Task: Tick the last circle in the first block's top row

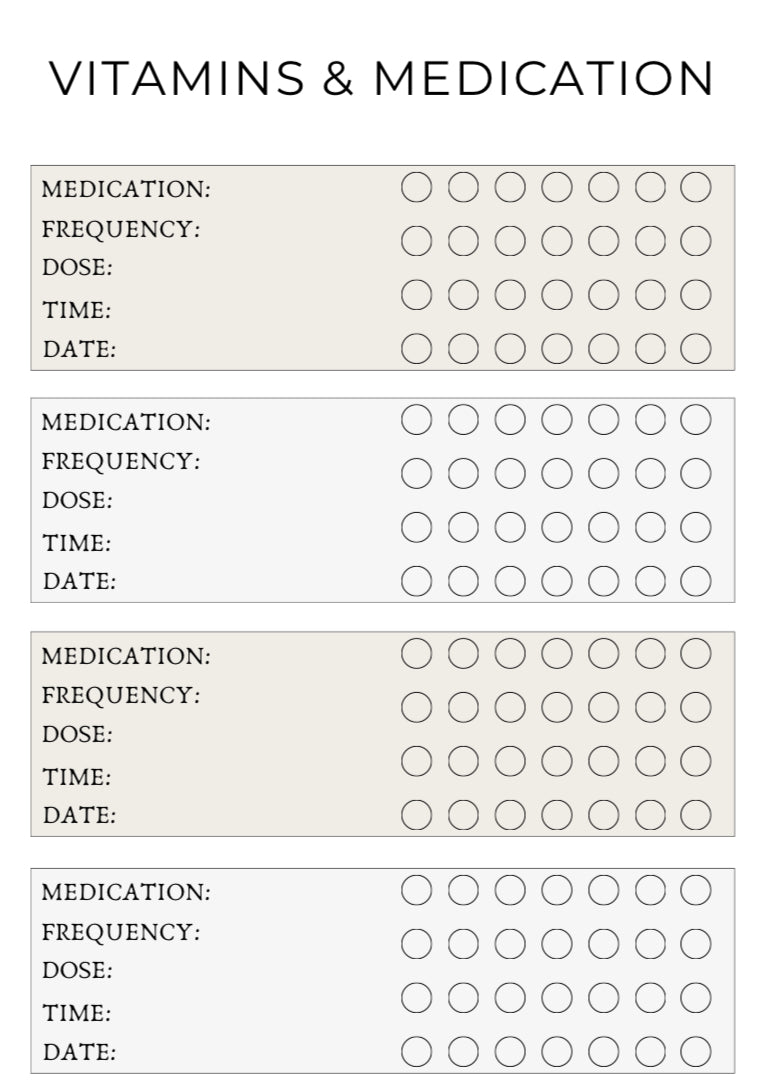Action: [x=696, y=187]
